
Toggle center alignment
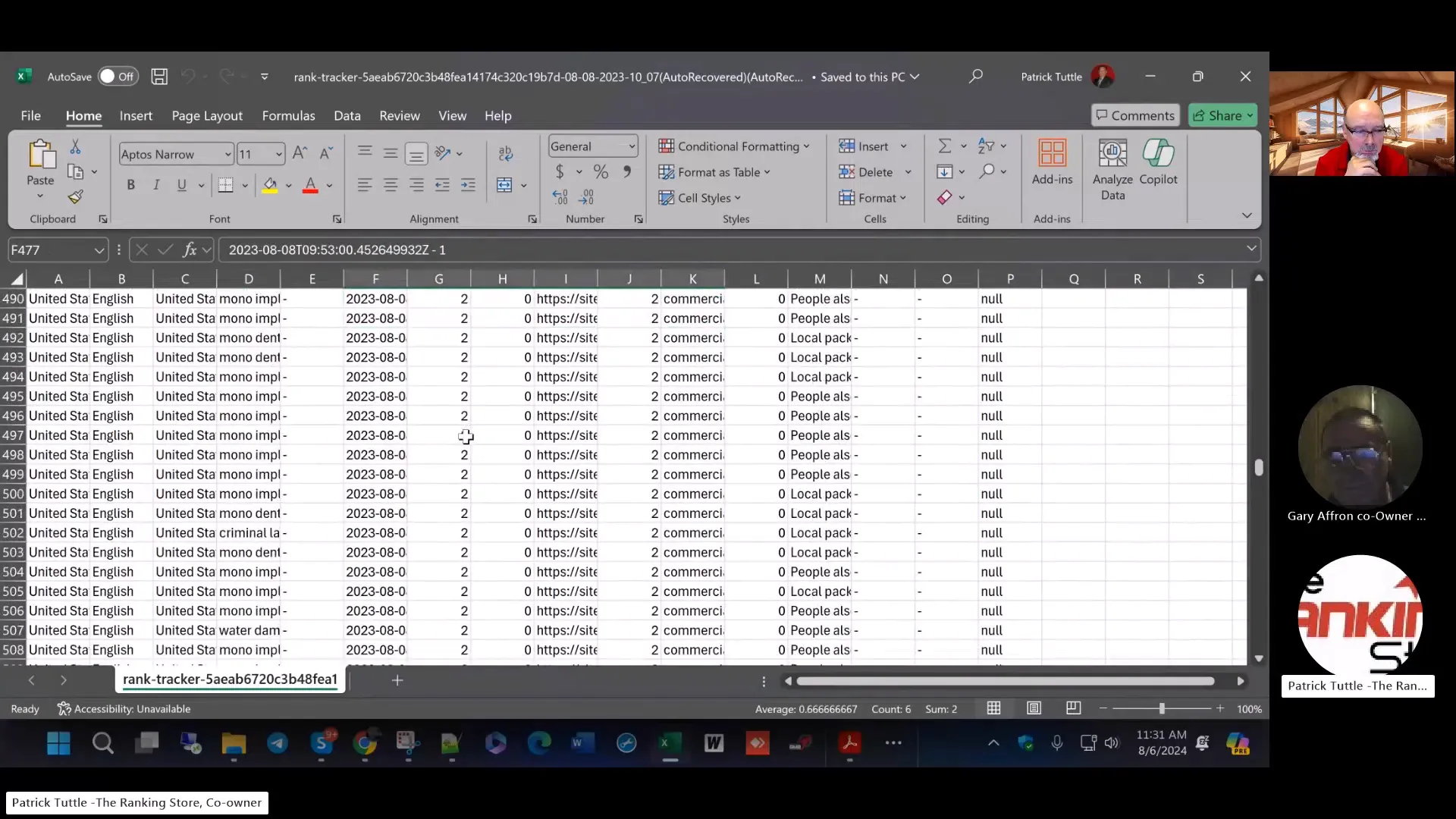pyautogui.click(x=391, y=185)
